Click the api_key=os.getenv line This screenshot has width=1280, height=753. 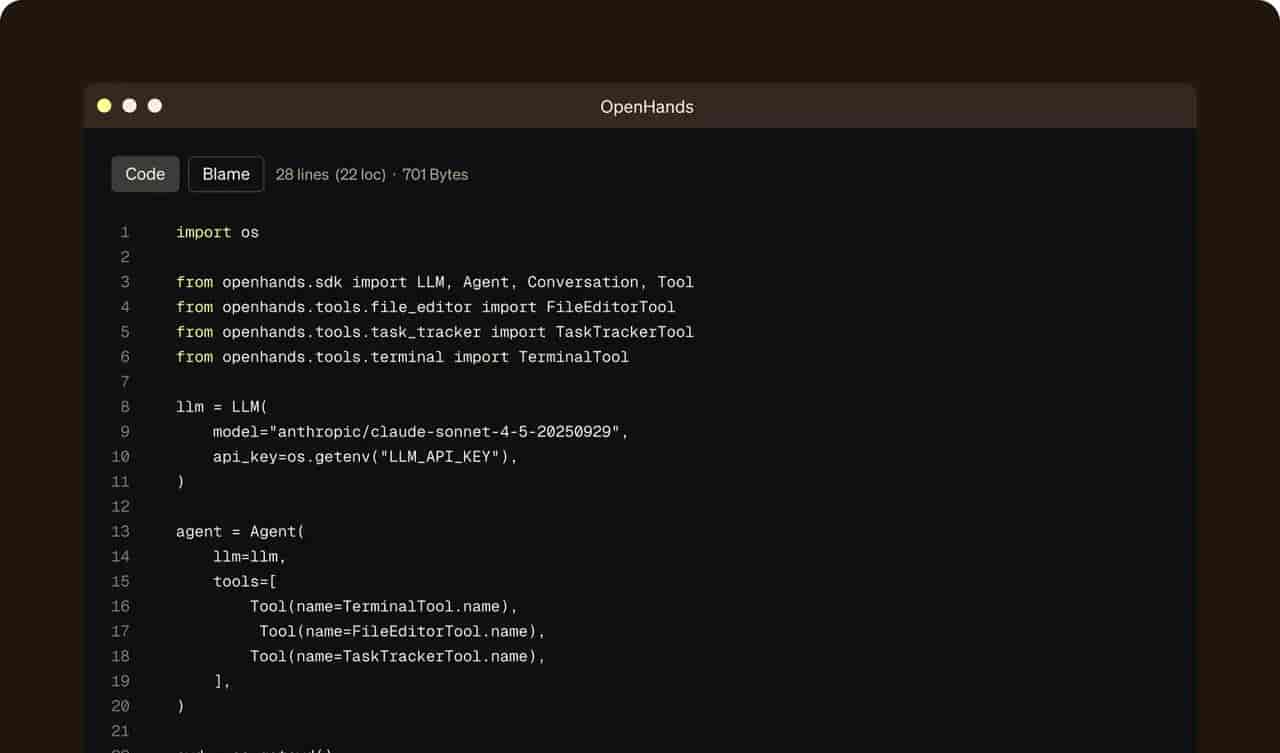pyautogui.click(x=365, y=457)
